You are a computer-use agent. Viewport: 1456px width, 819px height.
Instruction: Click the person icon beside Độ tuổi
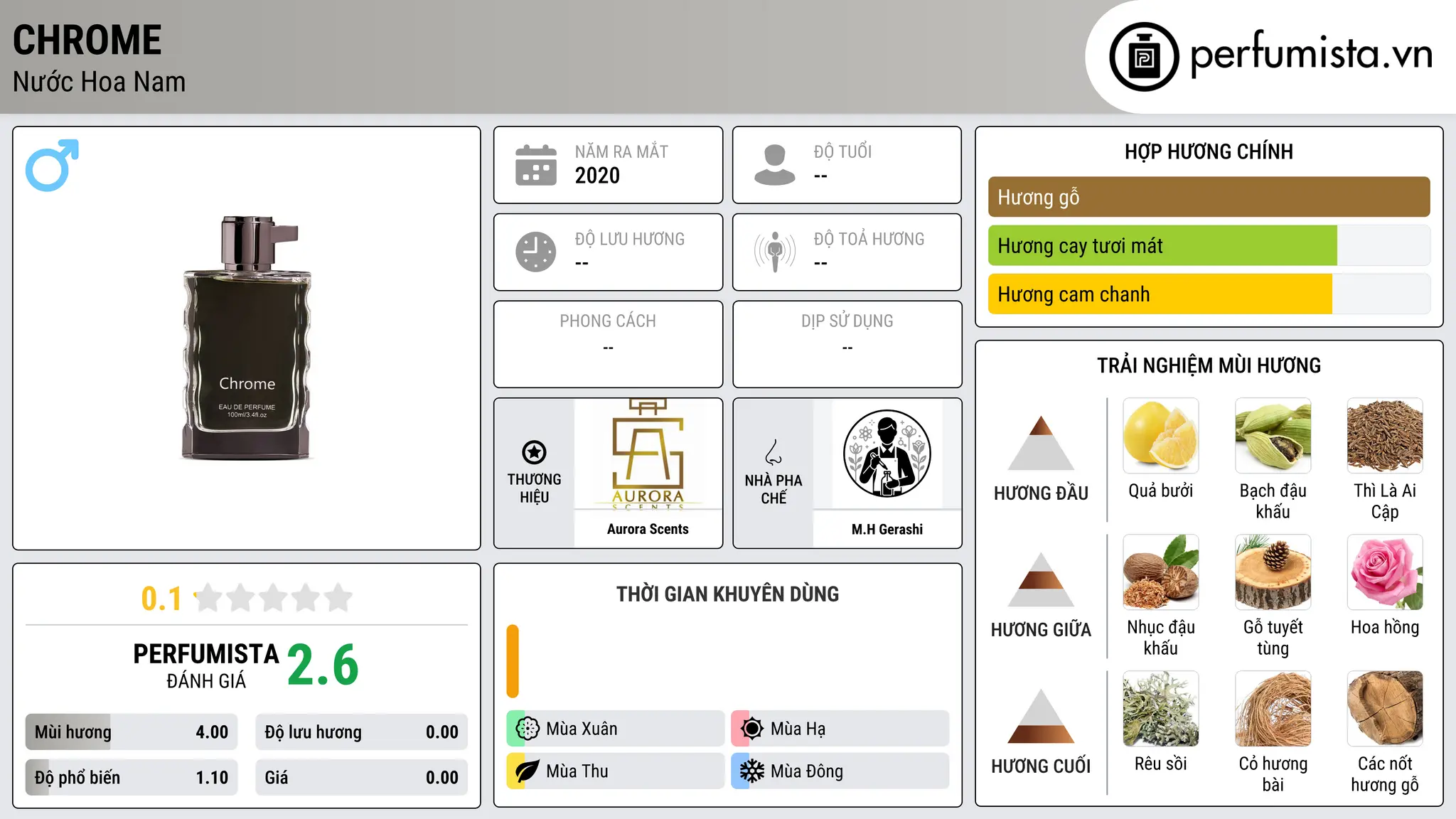coord(774,165)
